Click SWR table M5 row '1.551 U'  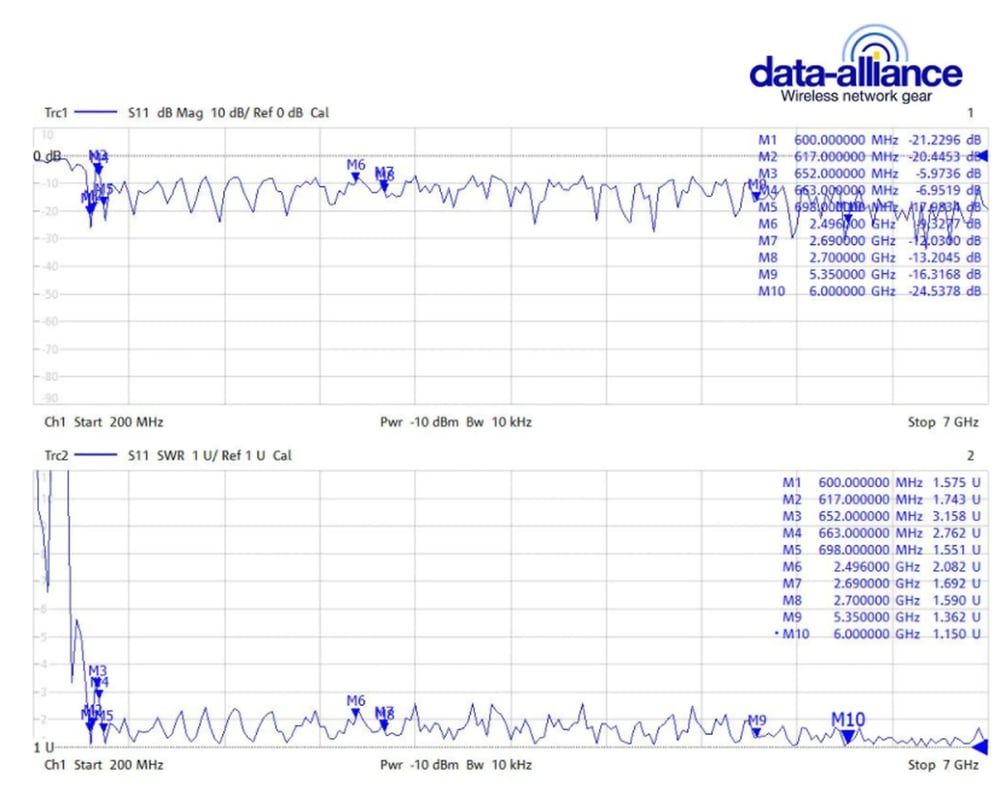956,550
